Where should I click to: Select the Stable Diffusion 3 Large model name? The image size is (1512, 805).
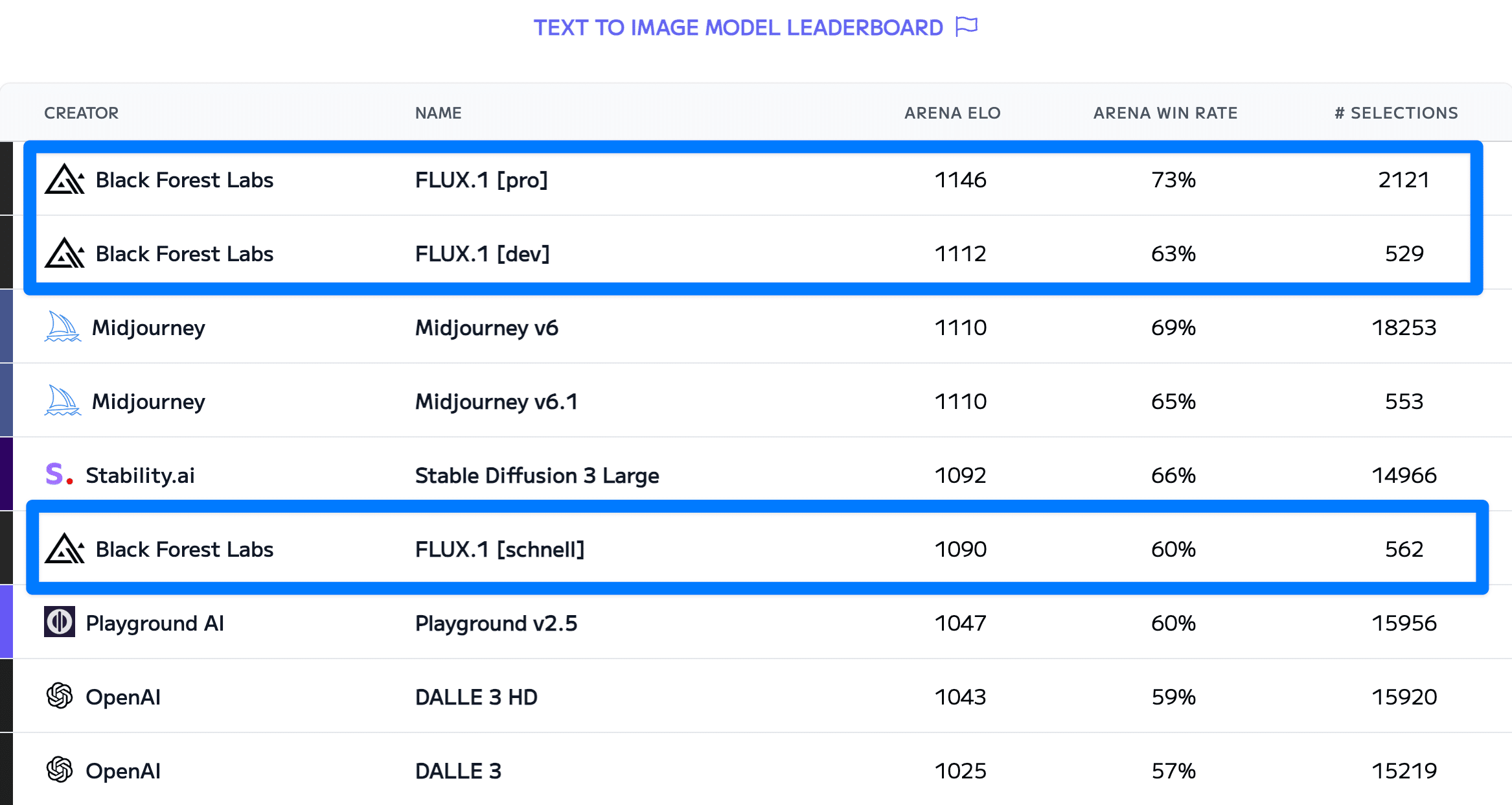pyautogui.click(x=537, y=475)
